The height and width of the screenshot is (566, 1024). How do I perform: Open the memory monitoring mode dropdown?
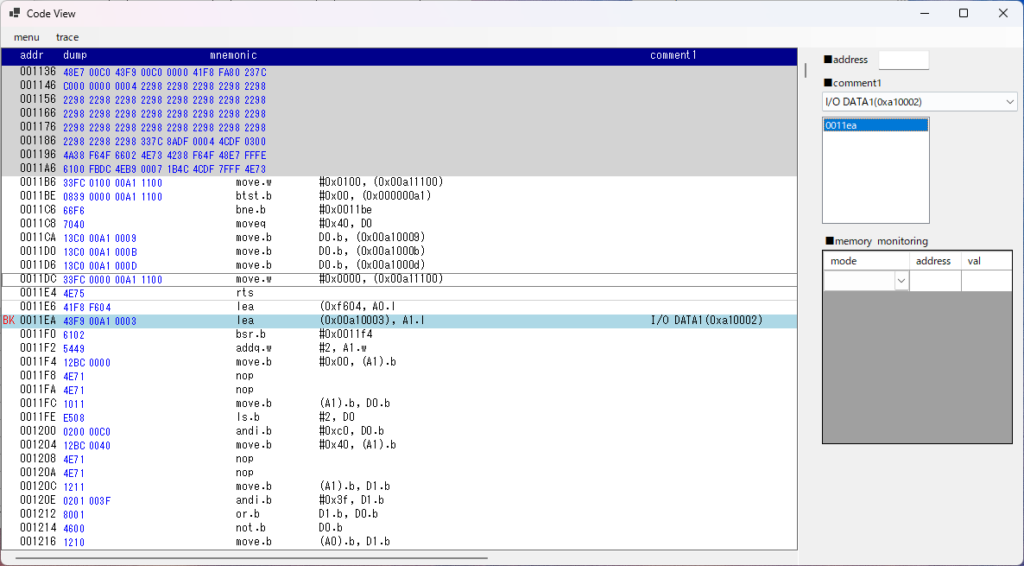pyautogui.click(x=901, y=282)
